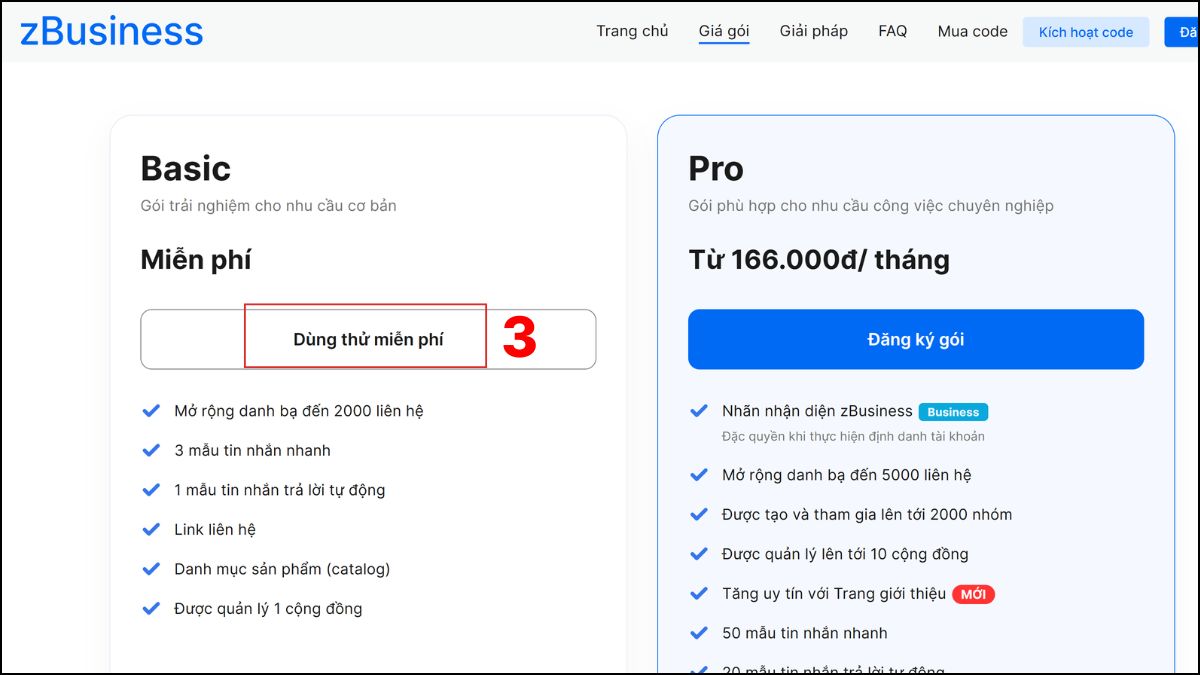1200x675 pixels.
Task: Select "Mua code" in the navigation bar
Action: tap(971, 31)
